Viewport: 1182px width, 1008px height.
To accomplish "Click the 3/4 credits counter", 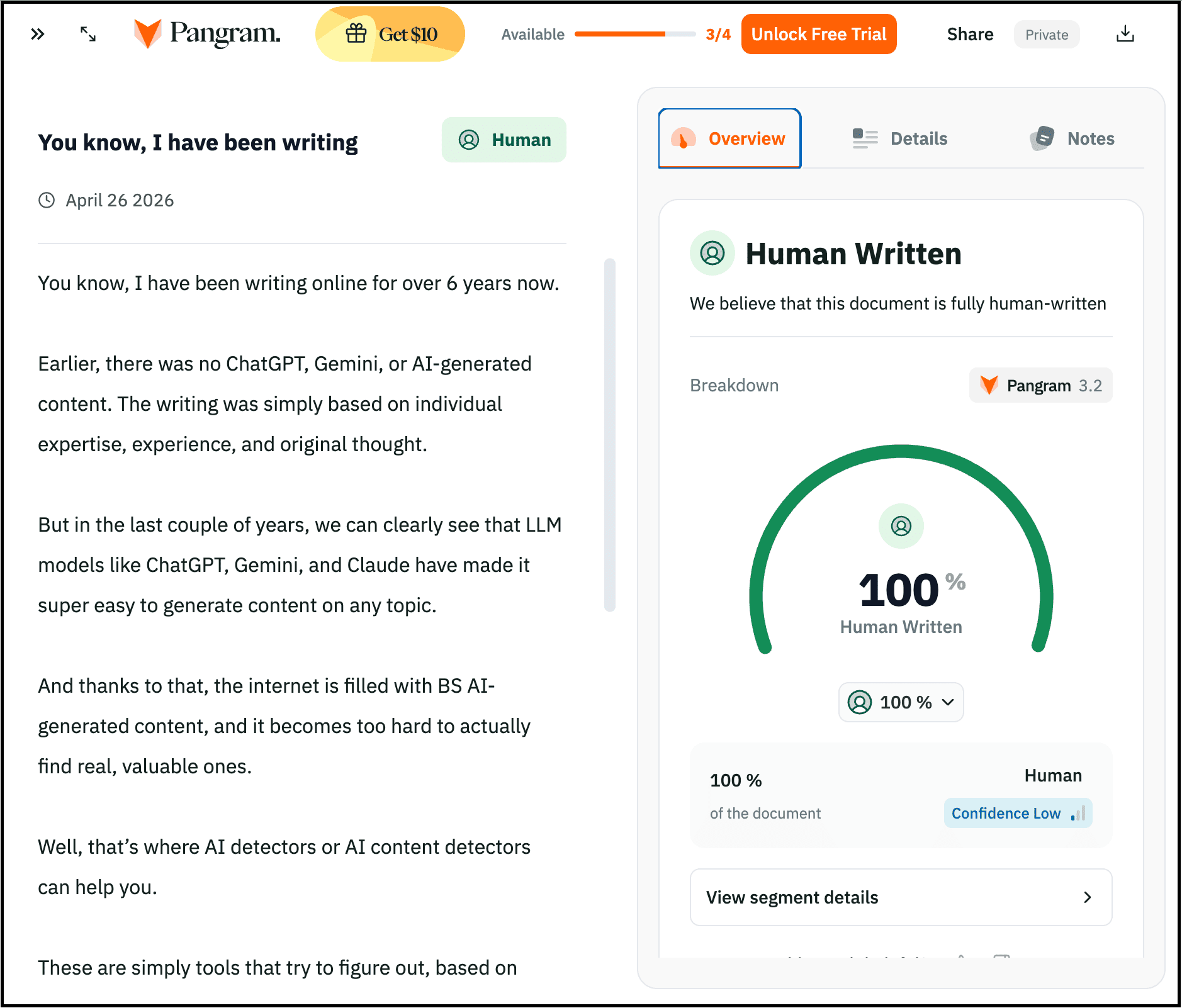I will click(718, 35).
